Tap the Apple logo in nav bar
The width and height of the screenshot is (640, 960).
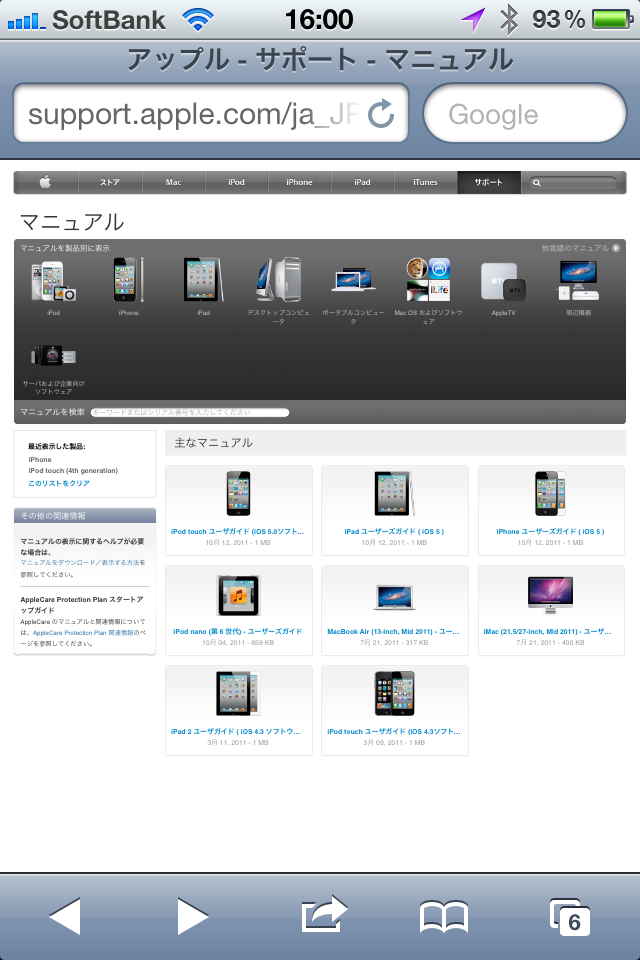pos(45,182)
